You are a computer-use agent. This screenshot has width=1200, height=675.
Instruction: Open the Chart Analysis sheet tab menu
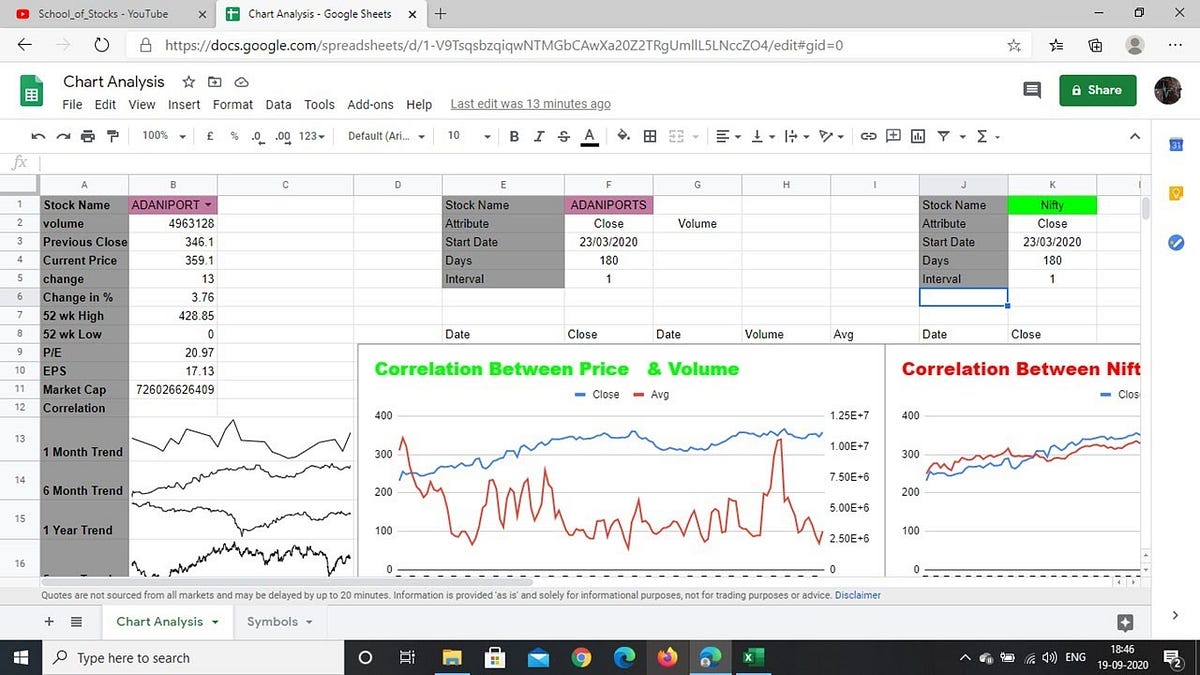(213, 621)
